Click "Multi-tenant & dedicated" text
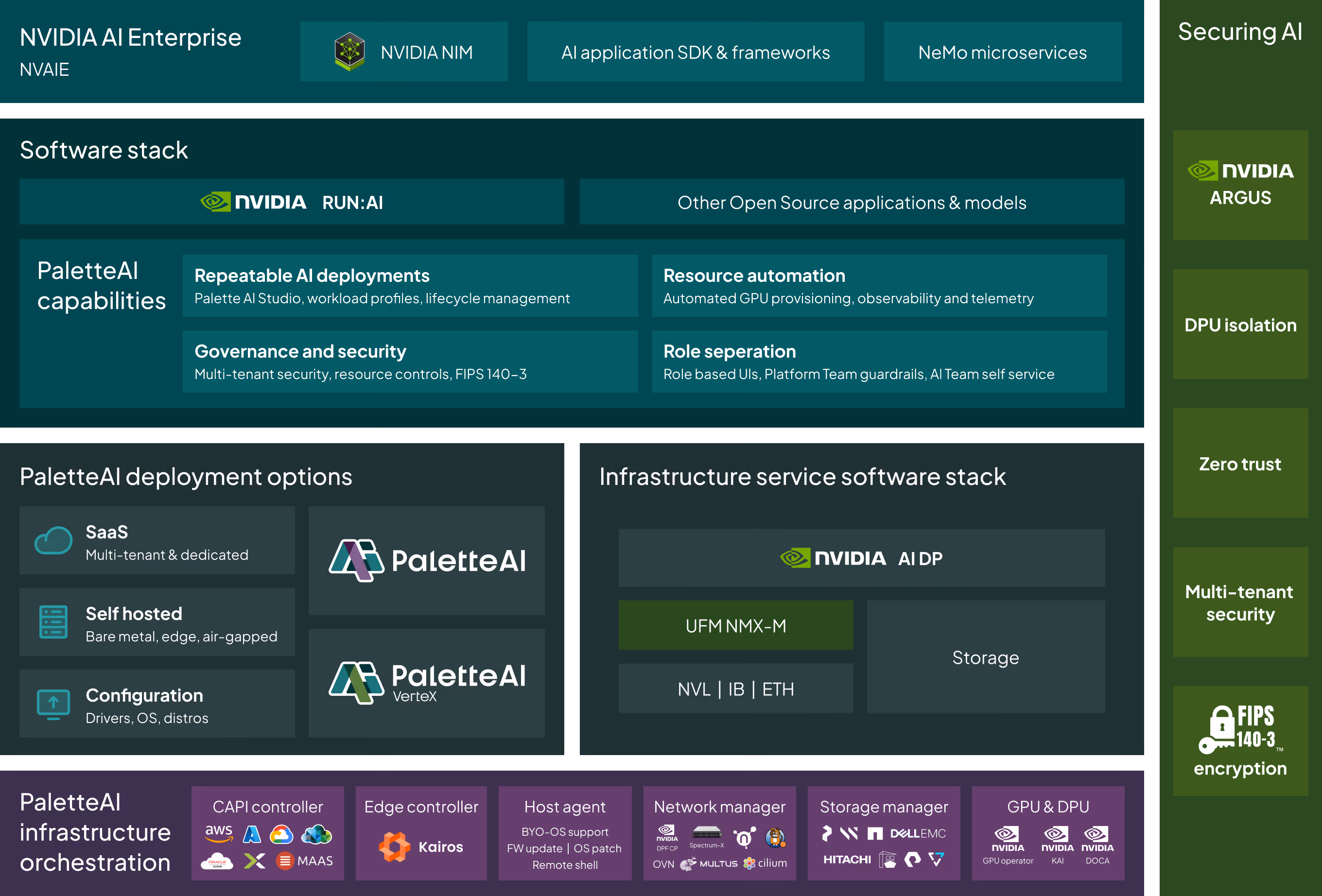 point(167,555)
